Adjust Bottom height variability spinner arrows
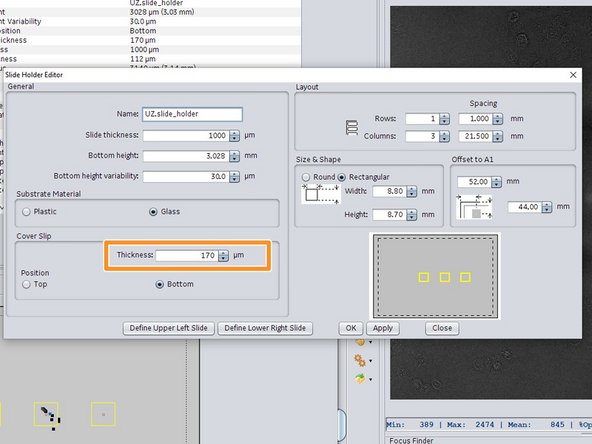 point(234,176)
